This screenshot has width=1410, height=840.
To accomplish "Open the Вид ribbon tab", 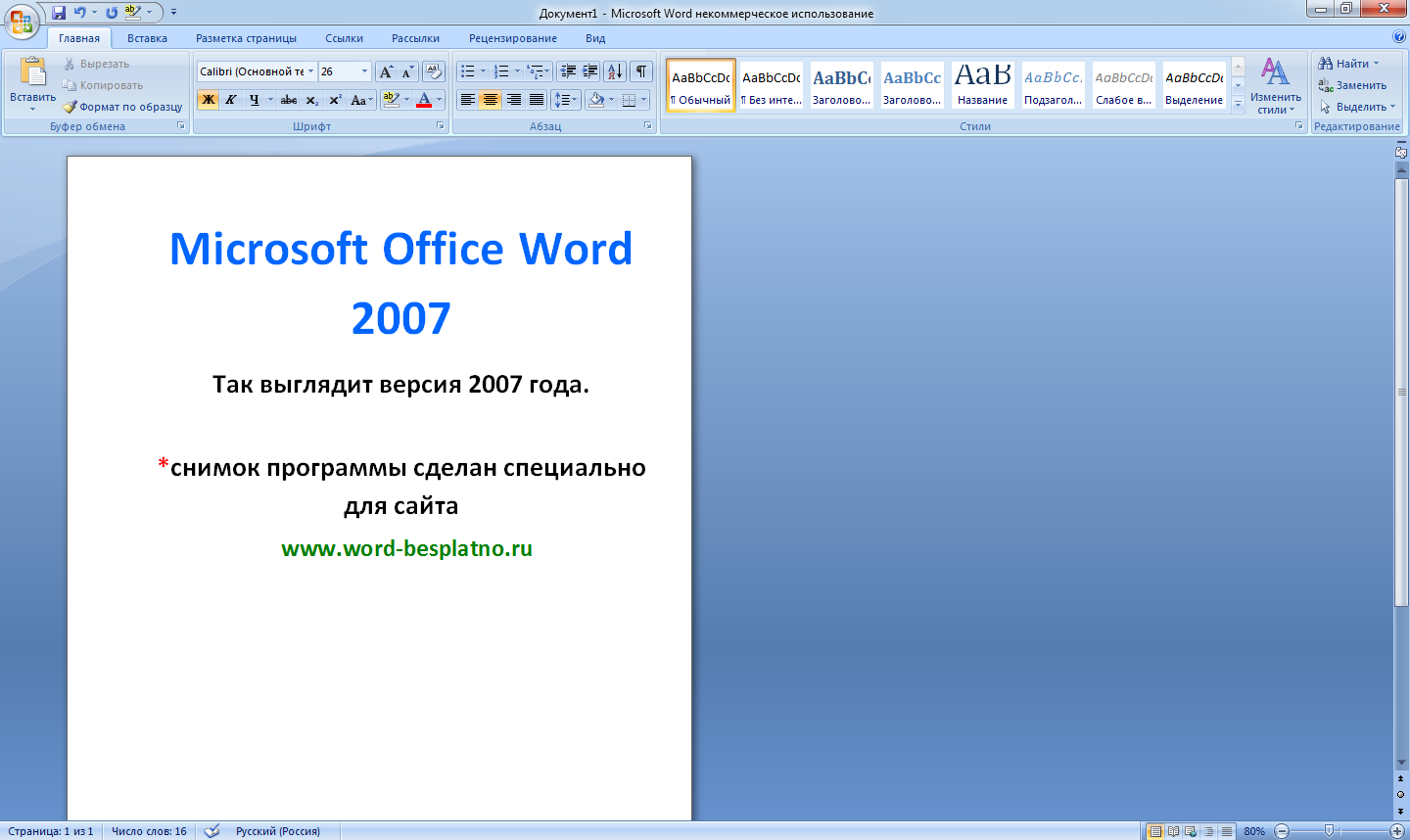I will tap(595, 38).
